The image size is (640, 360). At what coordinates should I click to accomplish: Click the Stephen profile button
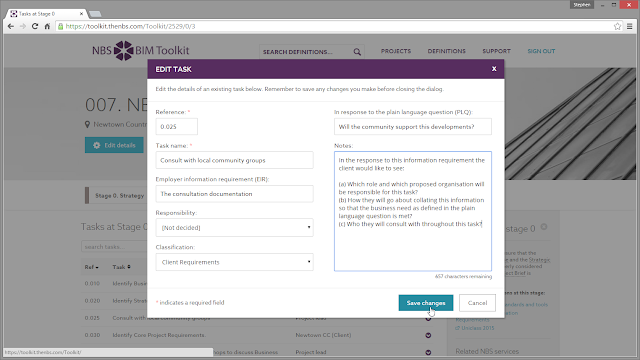[x=582, y=5]
